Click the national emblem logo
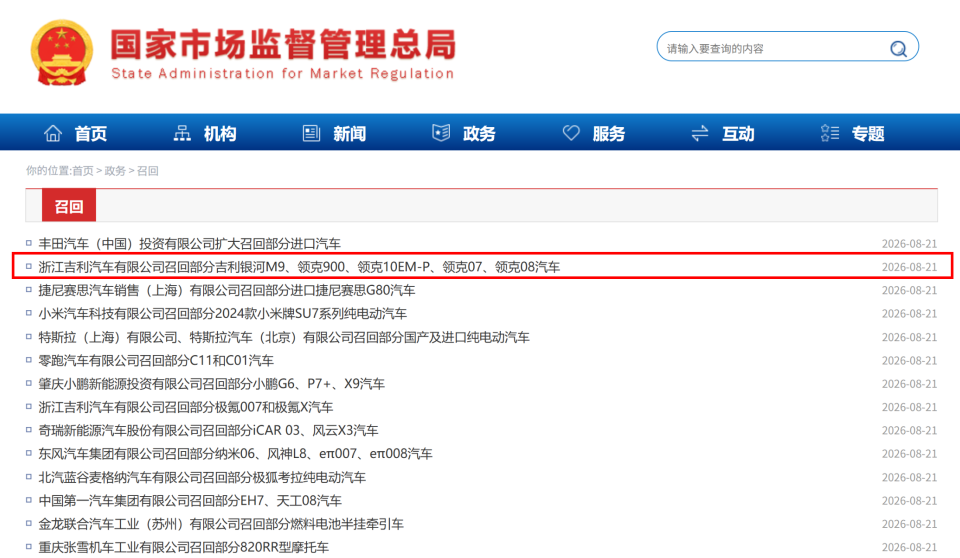The image size is (960, 558). pos(62,52)
